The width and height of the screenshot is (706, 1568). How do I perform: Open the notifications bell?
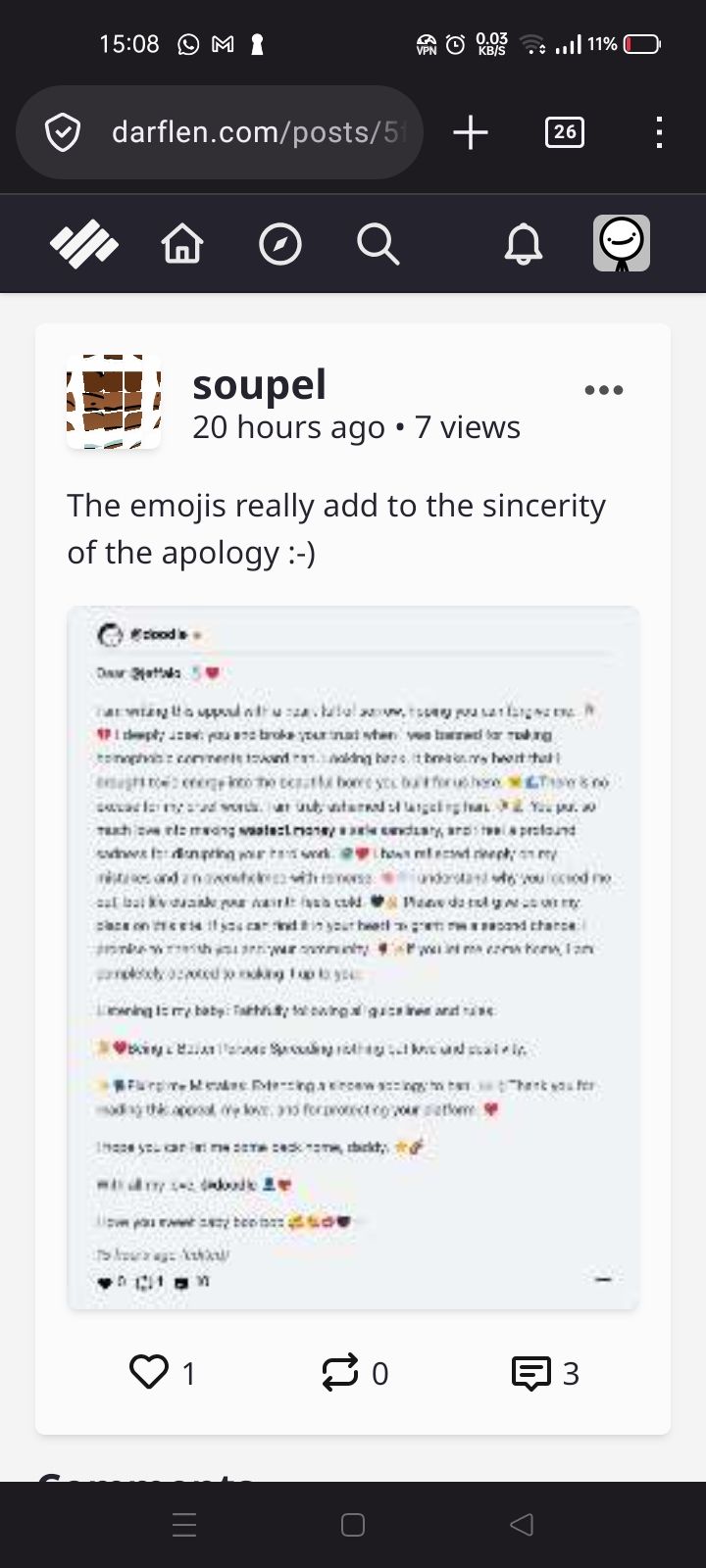[x=524, y=244]
